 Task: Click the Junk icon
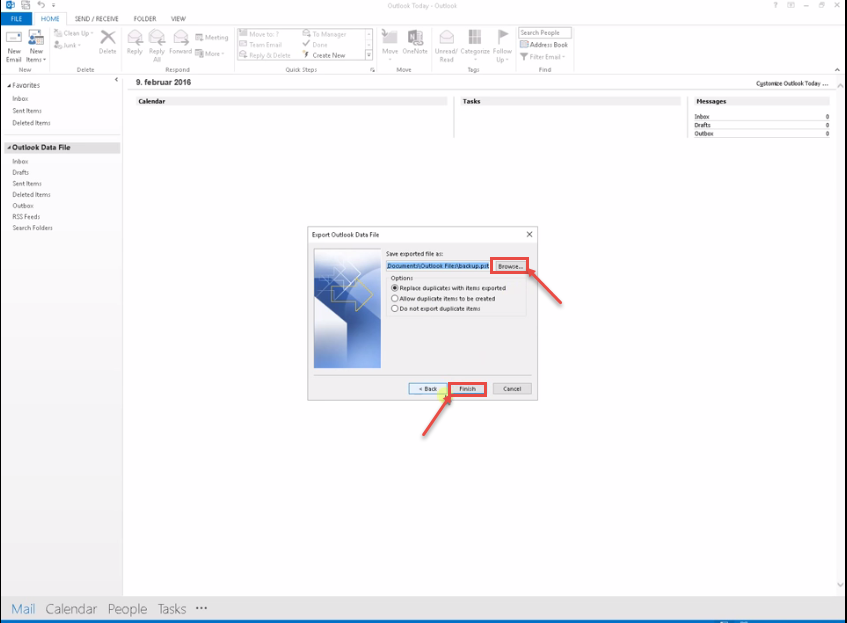(x=58, y=45)
